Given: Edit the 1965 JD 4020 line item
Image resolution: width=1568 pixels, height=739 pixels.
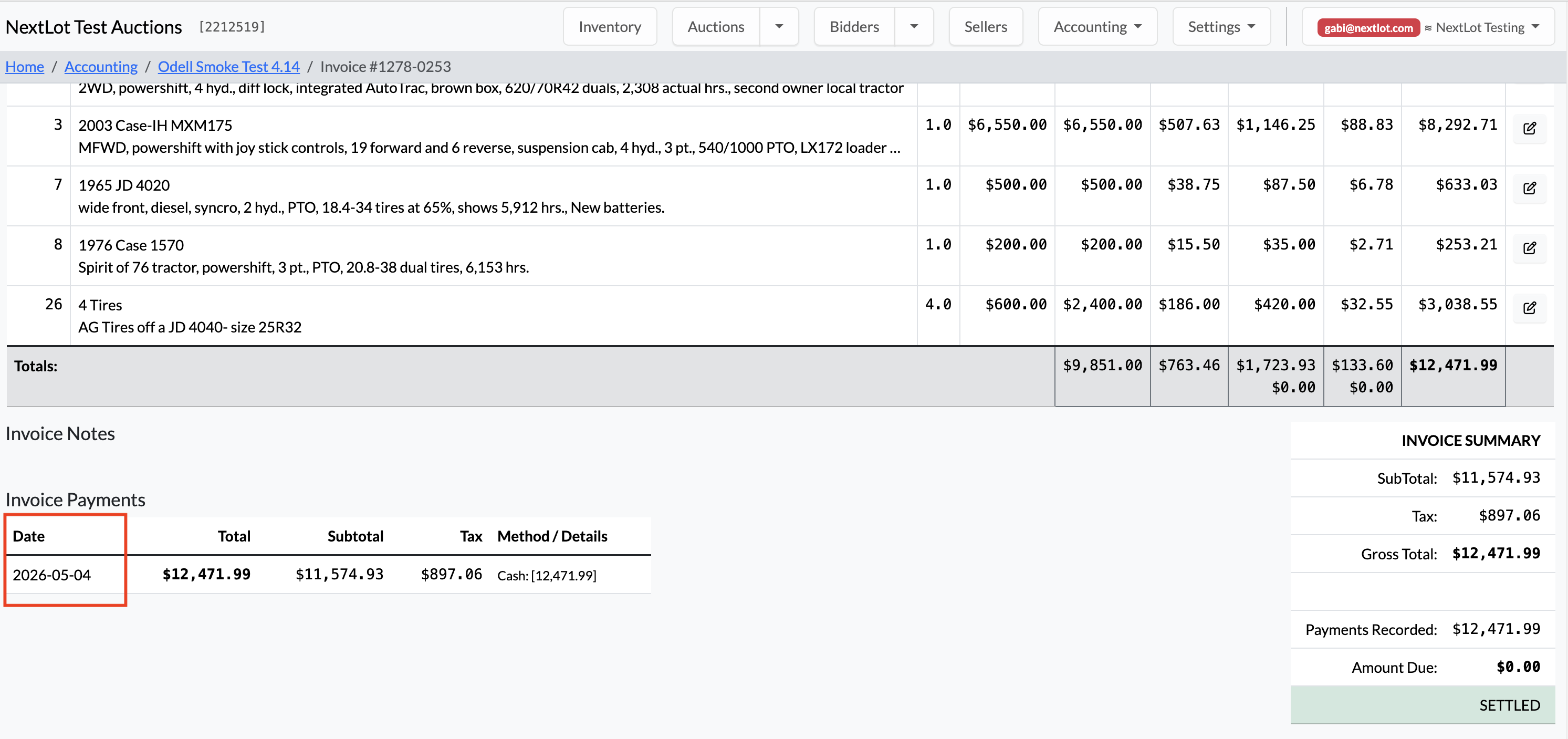Looking at the screenshot, I should click(1529, 188).
